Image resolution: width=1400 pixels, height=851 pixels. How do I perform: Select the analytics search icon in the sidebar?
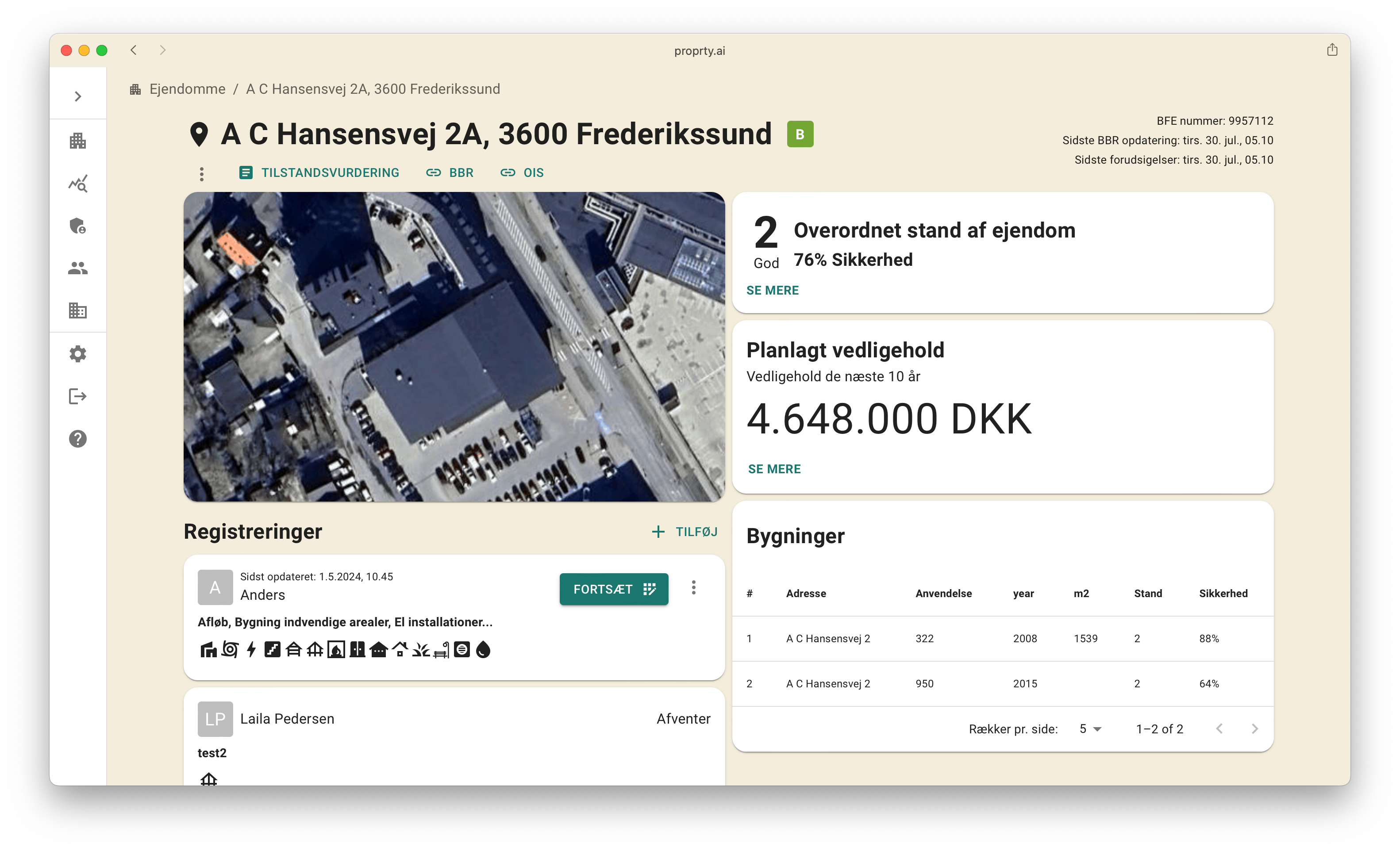coord(78,184)
